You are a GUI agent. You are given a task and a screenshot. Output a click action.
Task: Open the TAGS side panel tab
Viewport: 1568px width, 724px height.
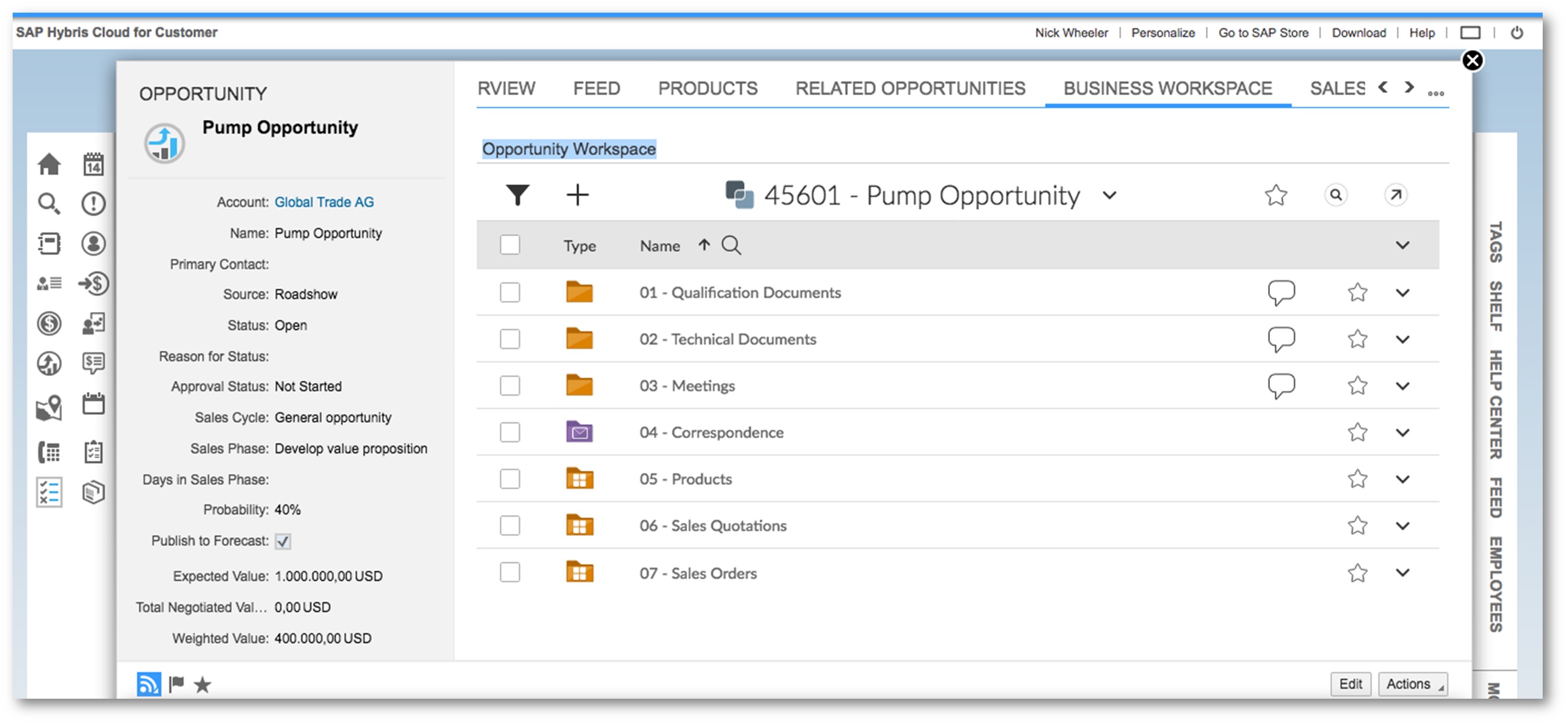point(1496,242)
